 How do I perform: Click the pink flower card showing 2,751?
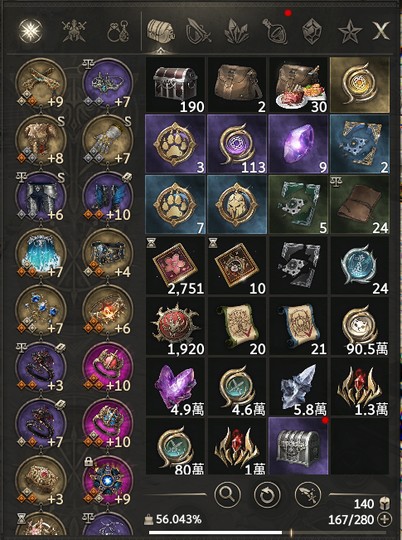pos(175,266)
